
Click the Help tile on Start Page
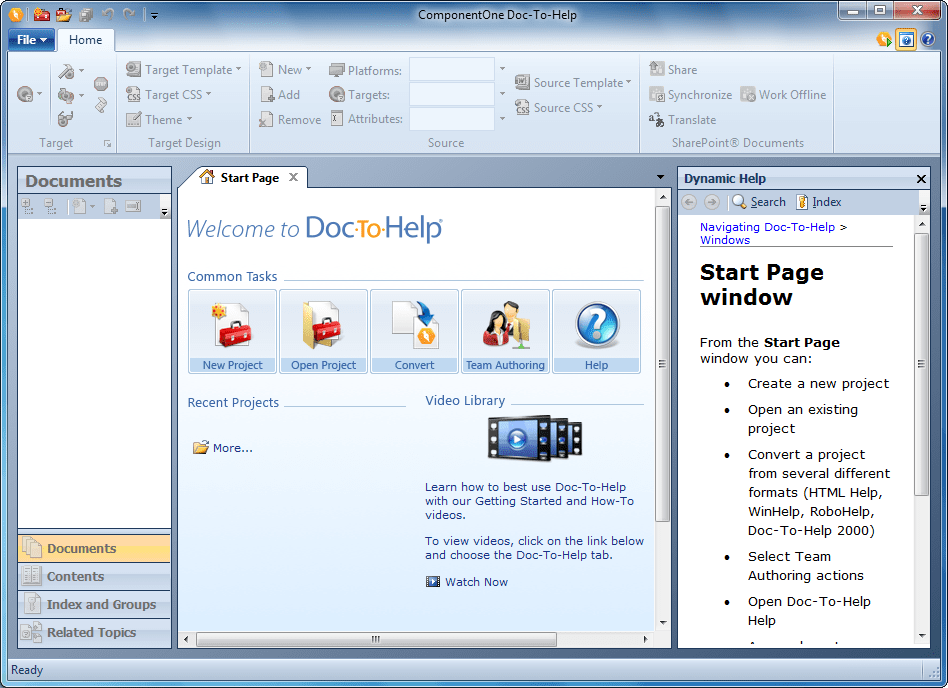[596, 331]
